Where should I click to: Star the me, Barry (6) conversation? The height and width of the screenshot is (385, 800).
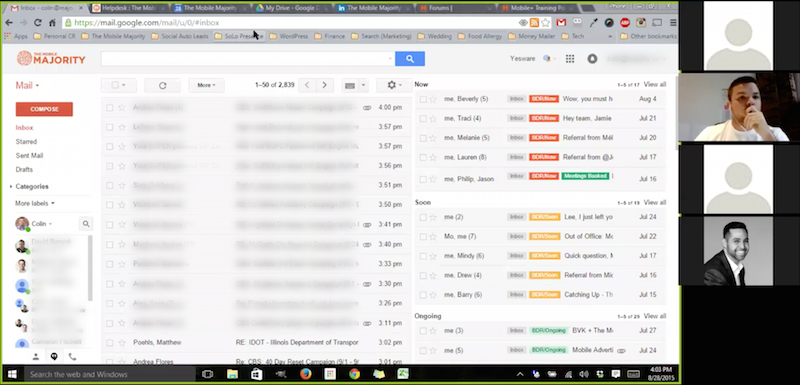pyautogui.click(x=433, y=295)
